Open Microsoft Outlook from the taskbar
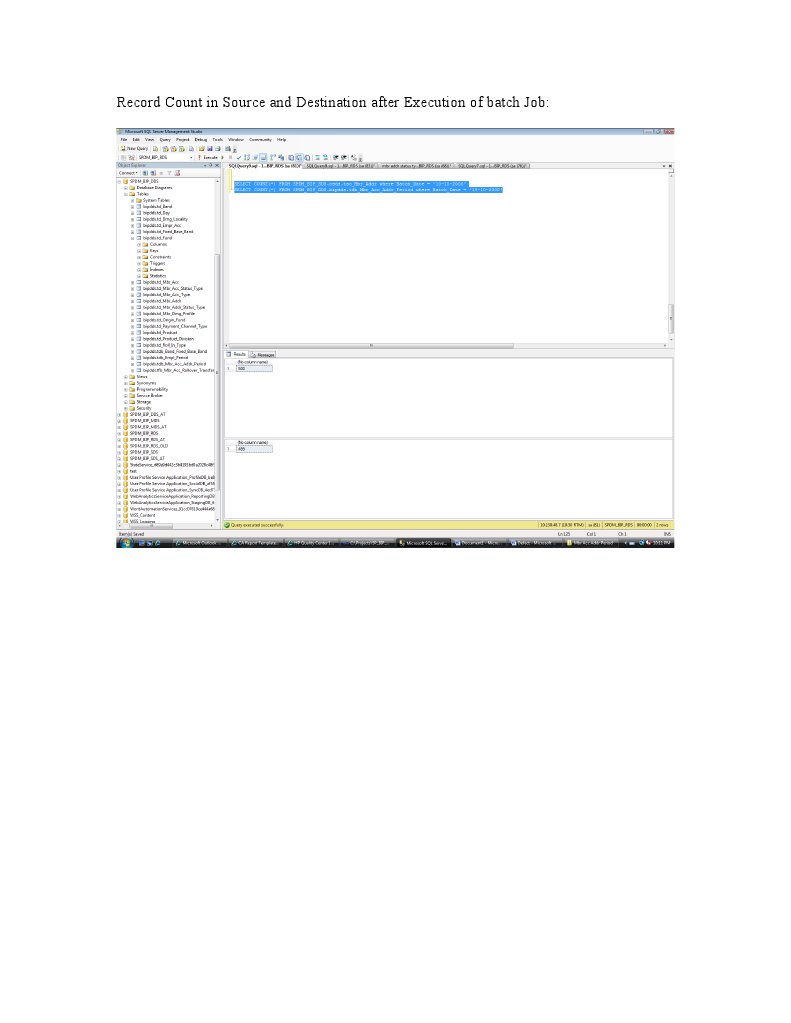791x1023 pixels. [198, 543]
